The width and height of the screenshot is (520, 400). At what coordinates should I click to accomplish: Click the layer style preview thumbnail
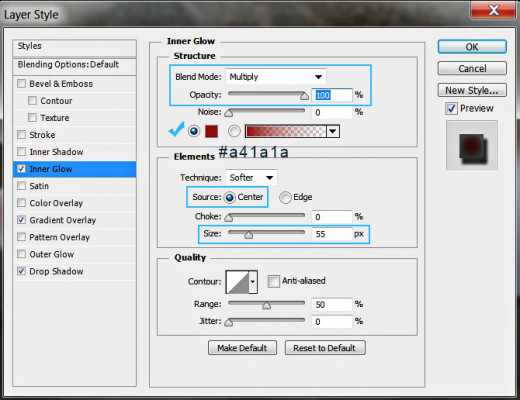coord(472,146)
